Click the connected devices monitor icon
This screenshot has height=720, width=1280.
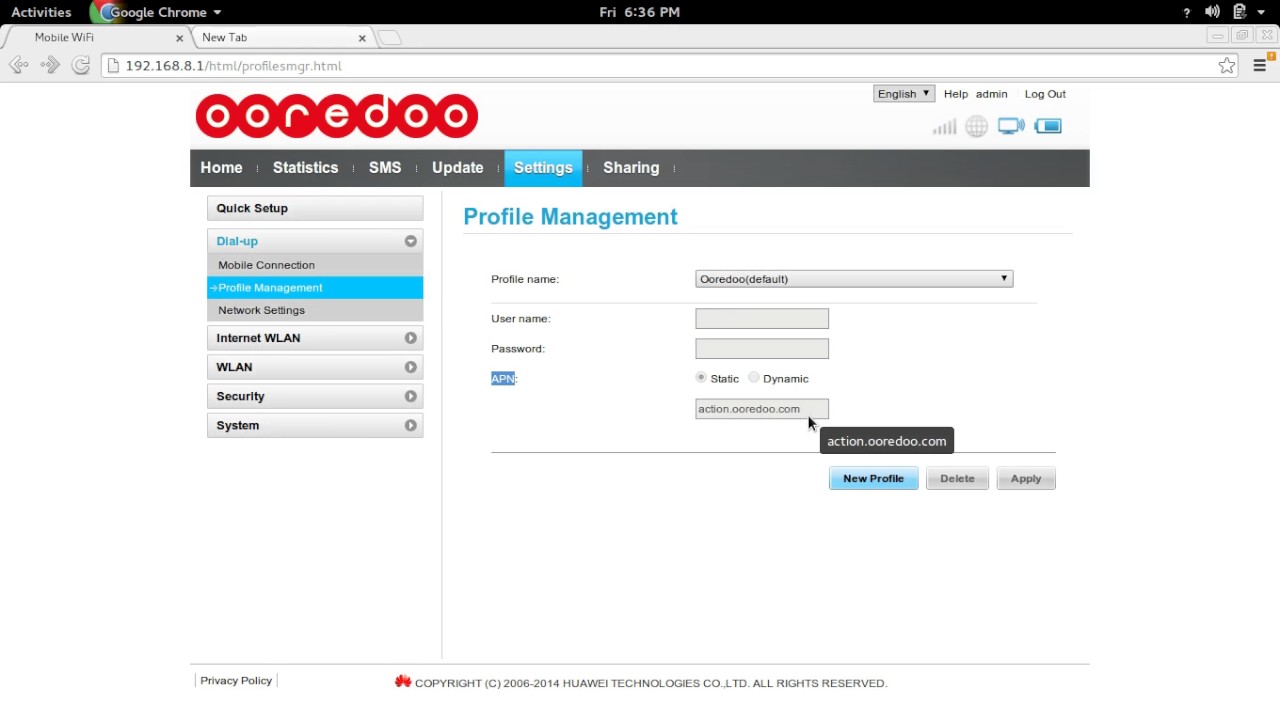(1011, 126)
